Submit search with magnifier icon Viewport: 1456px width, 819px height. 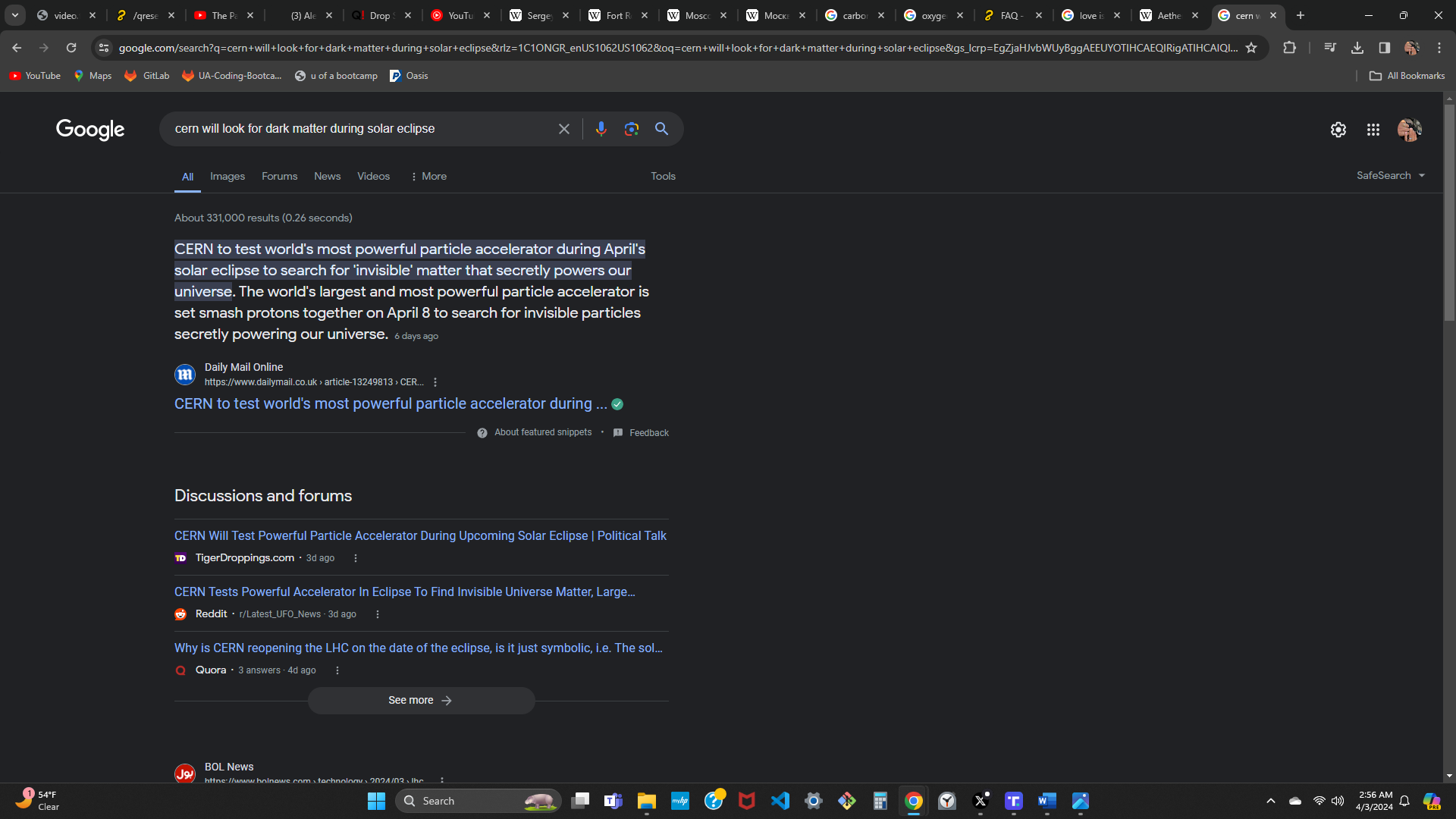point(662,129)
